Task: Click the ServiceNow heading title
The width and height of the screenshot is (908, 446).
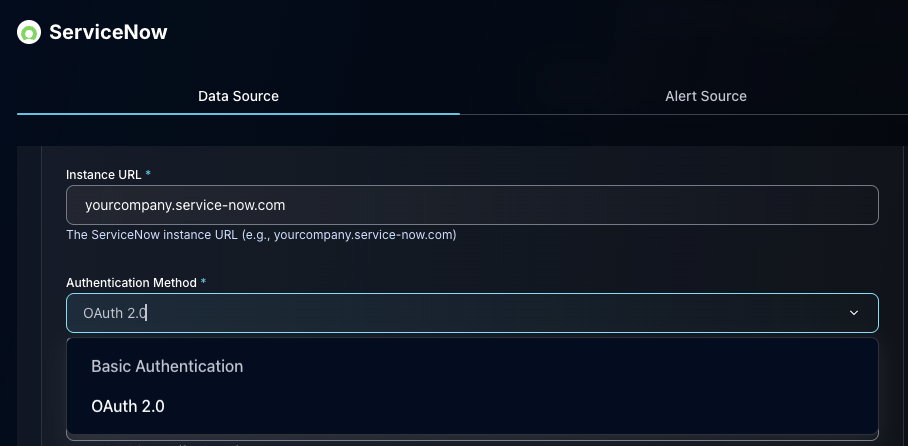Action: (x=108, y=32)
